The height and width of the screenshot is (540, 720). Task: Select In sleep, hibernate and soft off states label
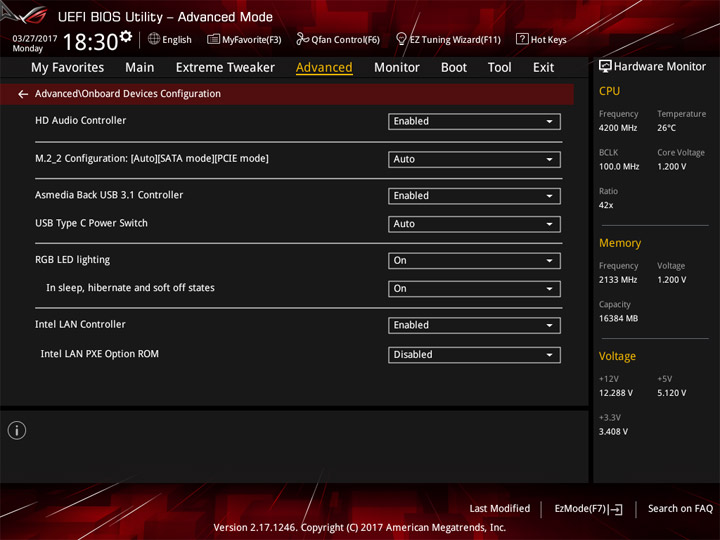[x=130, y=288]
